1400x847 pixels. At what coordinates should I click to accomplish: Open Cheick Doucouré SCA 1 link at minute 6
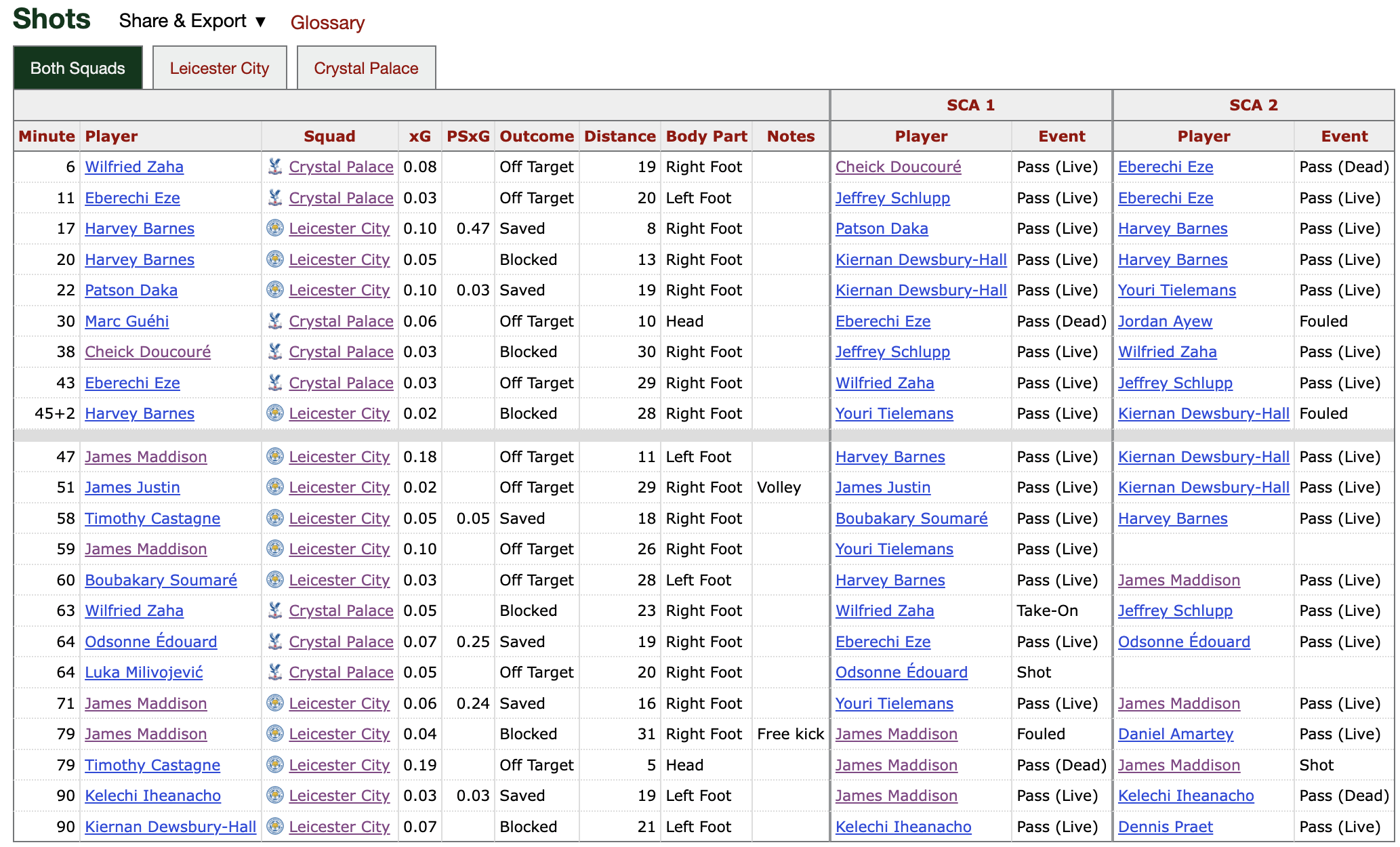pyautogui.click(x=898, y=167)
